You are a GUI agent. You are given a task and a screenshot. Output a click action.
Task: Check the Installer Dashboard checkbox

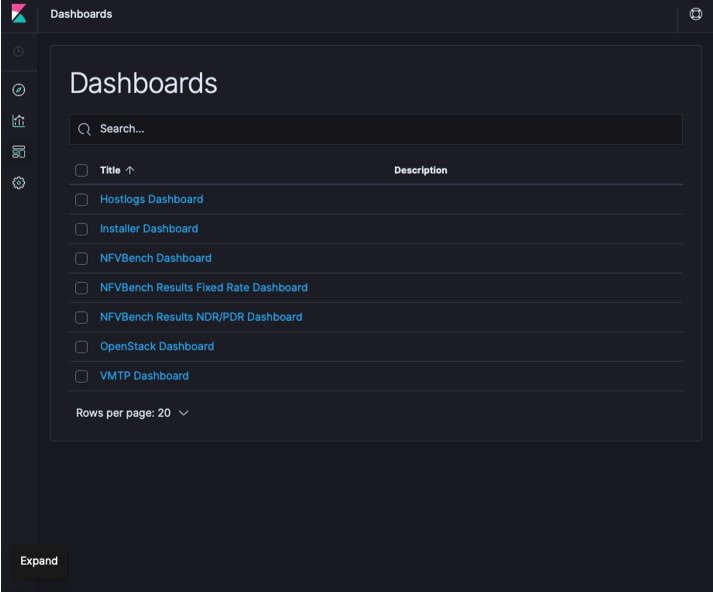[x=81, y=229]
